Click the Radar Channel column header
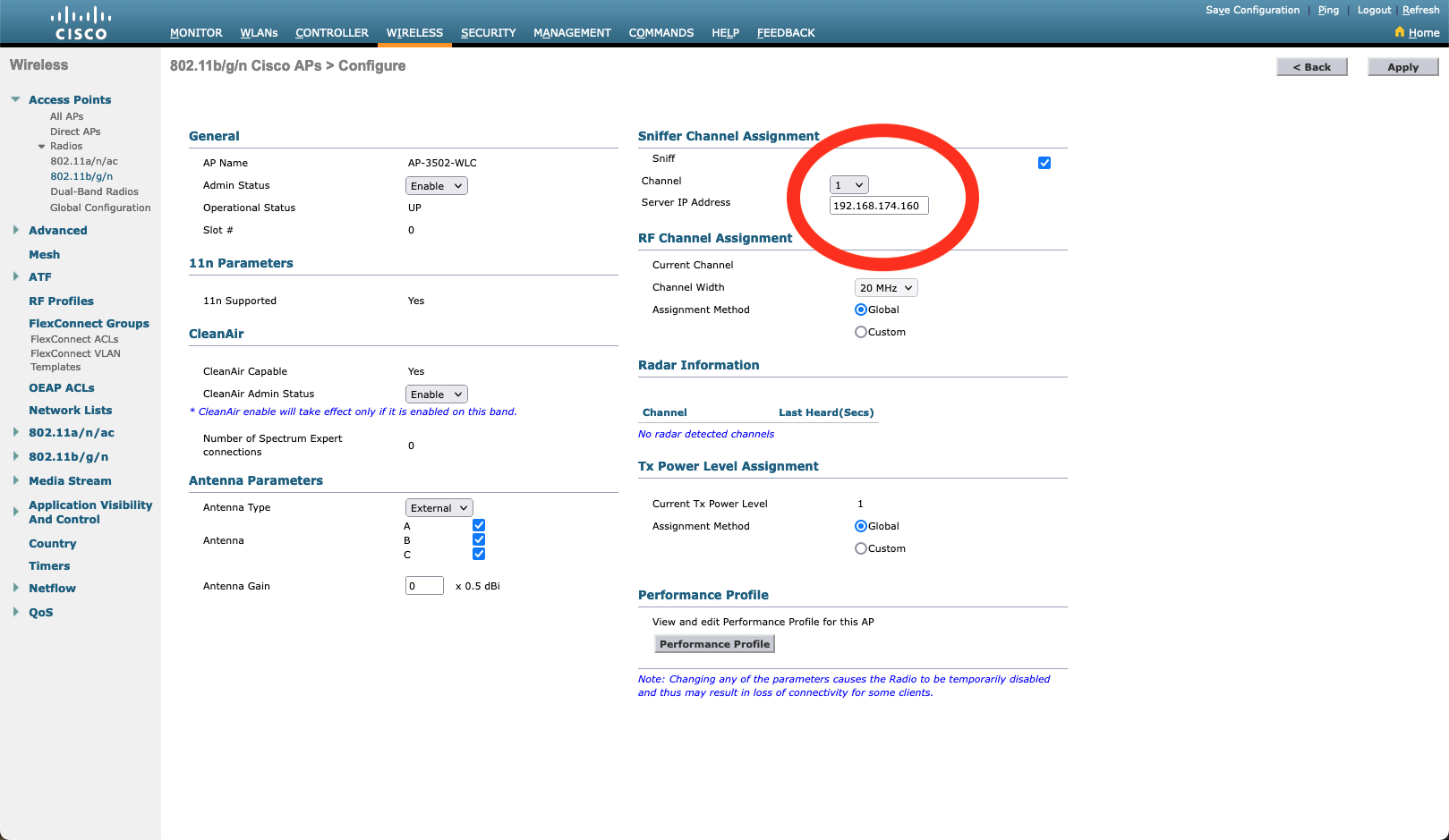This screenshot has width=1449, height=840. (664, 412)
